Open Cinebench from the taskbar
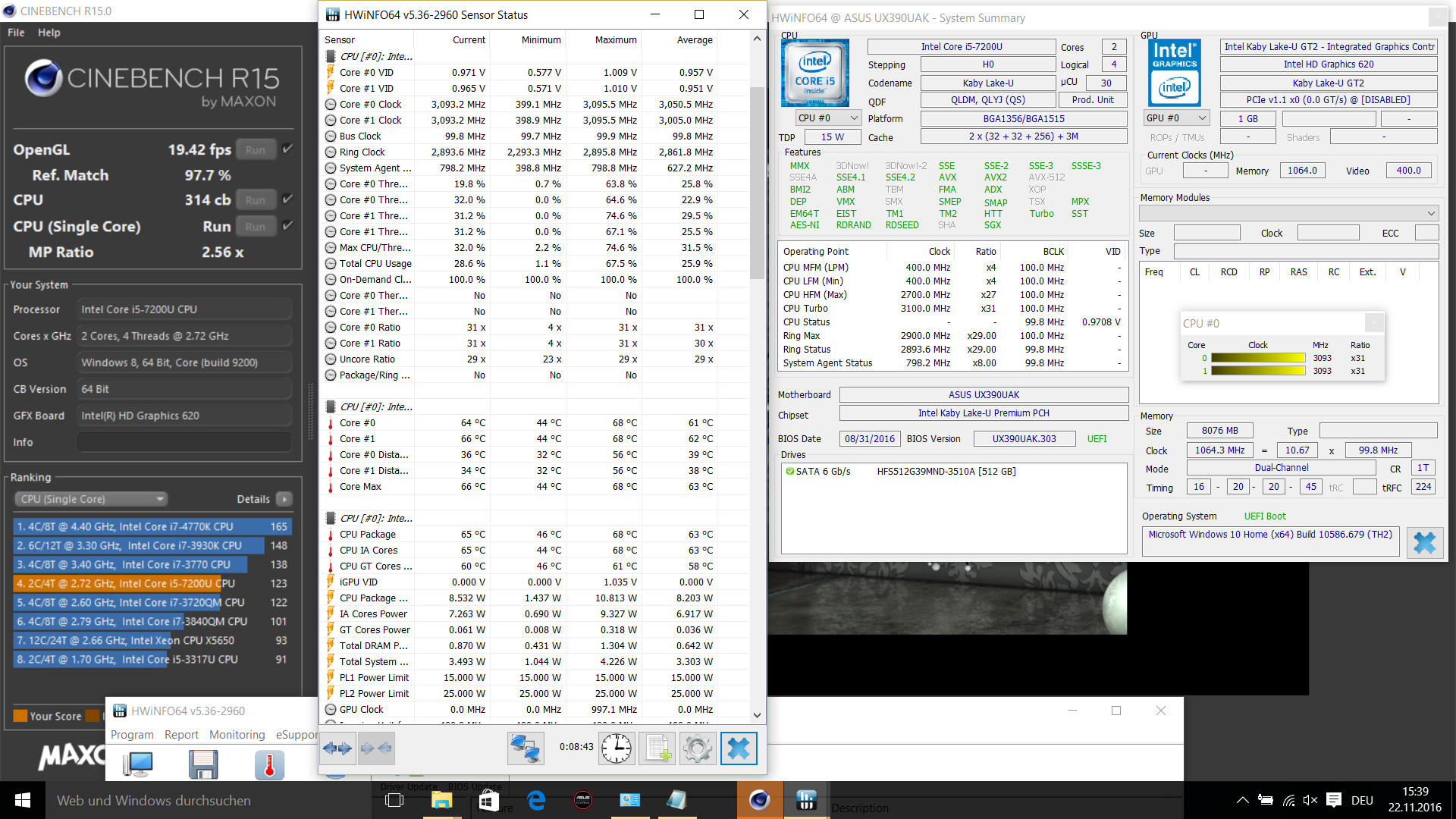This screenshot has height=819, width=1456. click(759, 800)
